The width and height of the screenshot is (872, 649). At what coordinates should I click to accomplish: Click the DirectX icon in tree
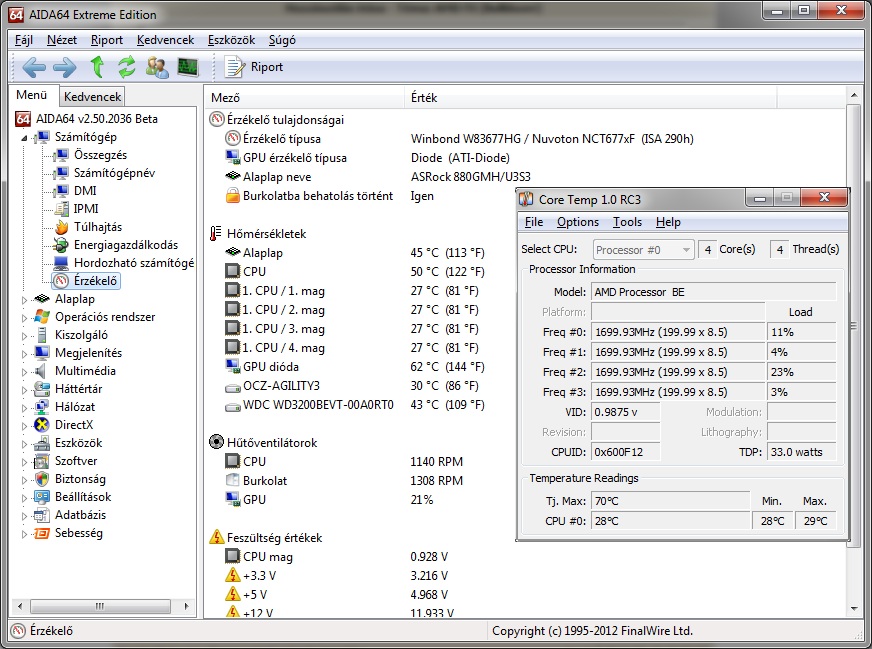(x=42, y=425)
